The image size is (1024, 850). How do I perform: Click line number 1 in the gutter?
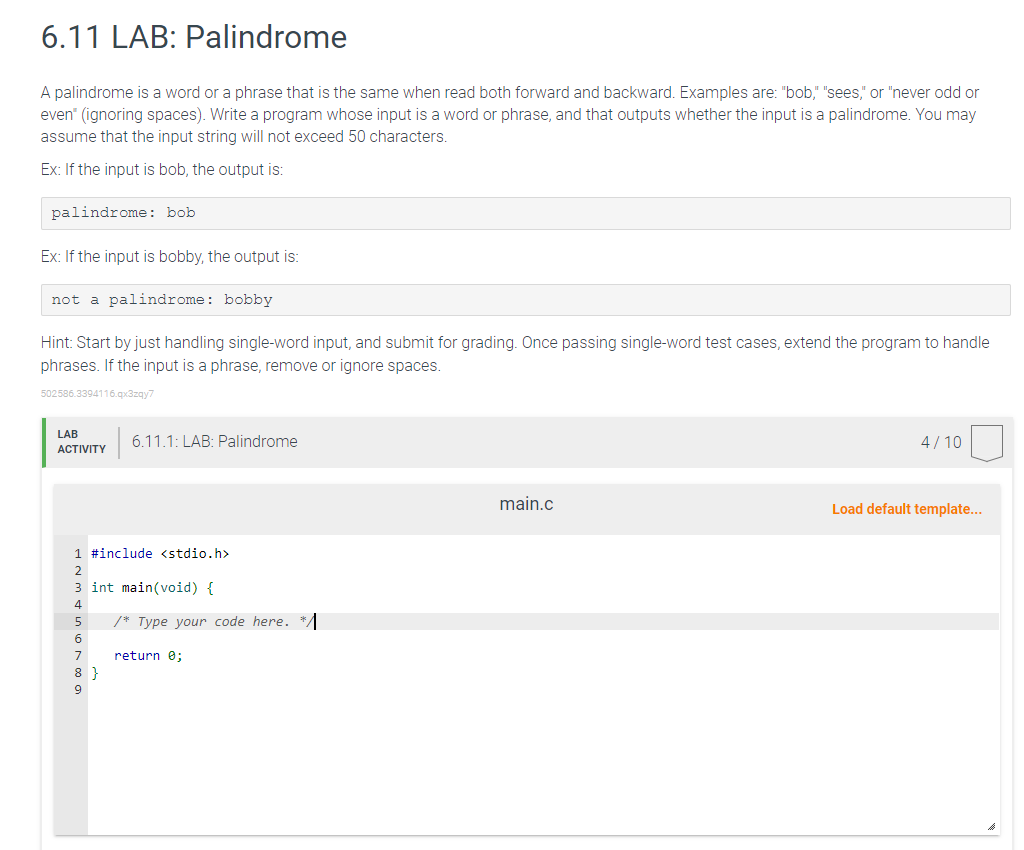[78, 553]
